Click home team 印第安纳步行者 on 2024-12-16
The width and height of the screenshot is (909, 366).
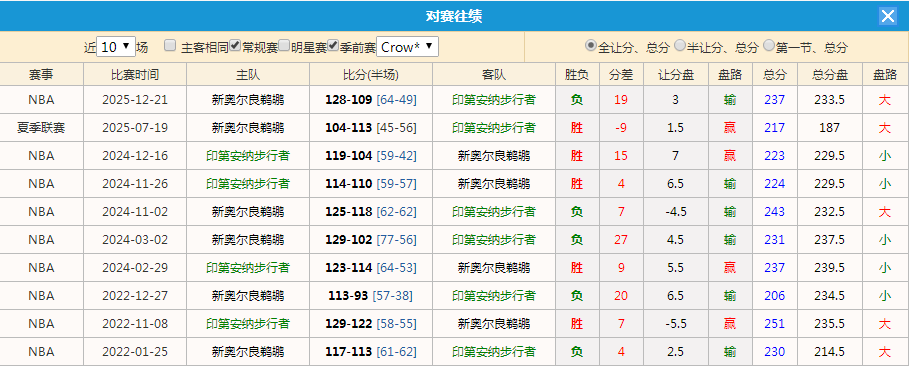pyautogui.click(x=248, y=155)
